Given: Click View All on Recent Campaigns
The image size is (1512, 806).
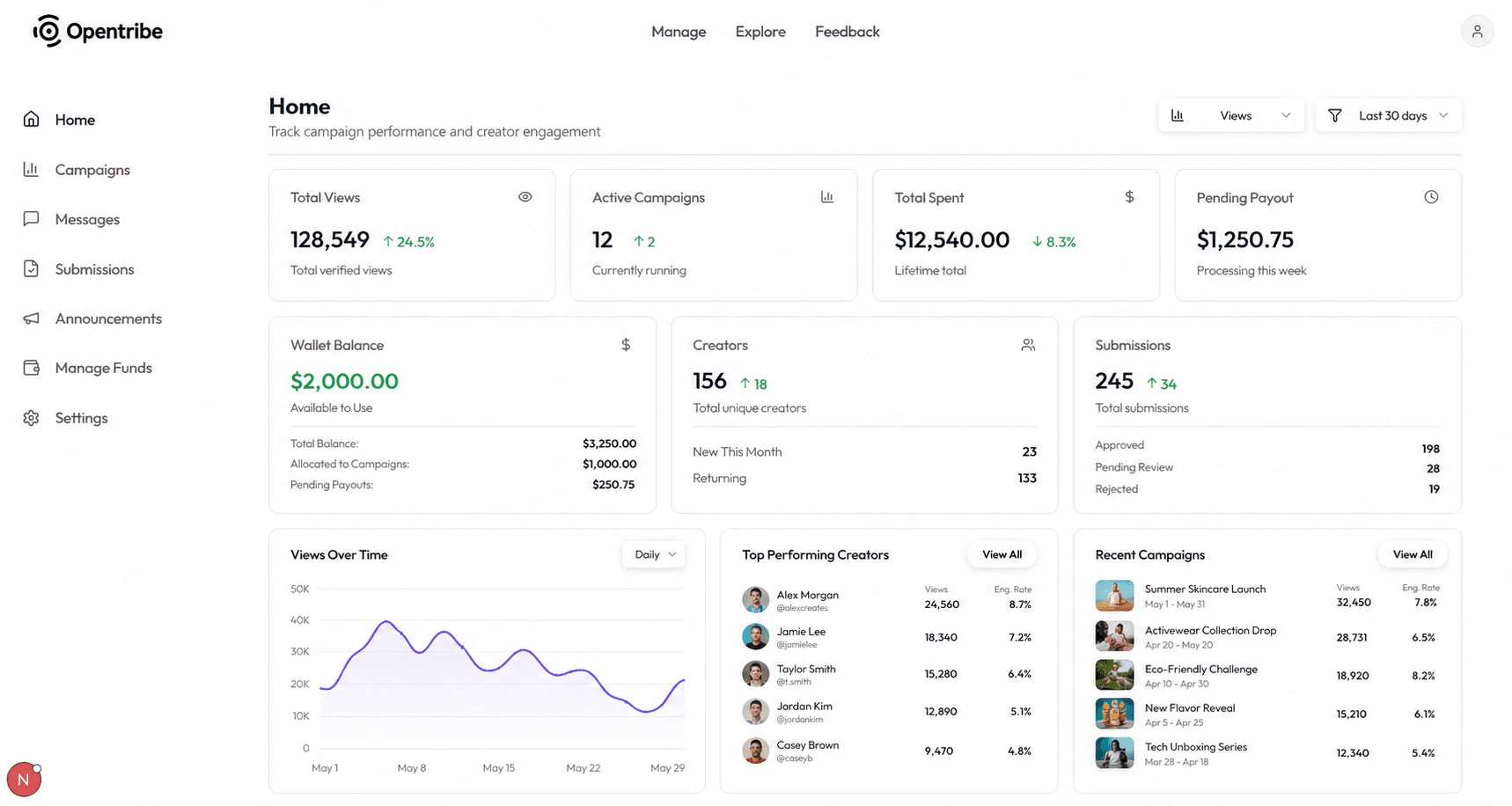Looking at the screenshot, I should (x=1413, y=554).
